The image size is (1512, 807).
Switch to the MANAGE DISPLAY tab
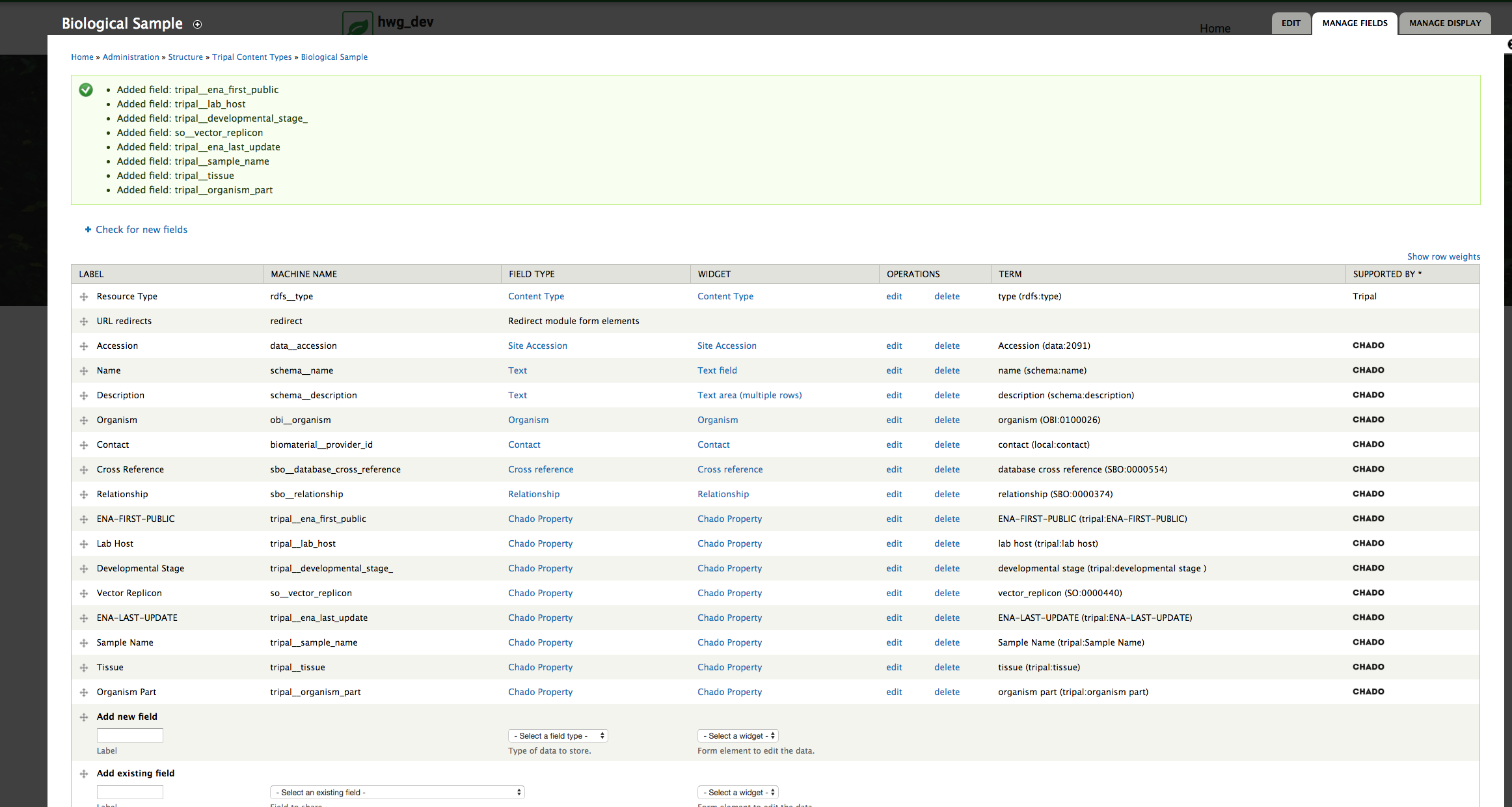[1444, 23]
